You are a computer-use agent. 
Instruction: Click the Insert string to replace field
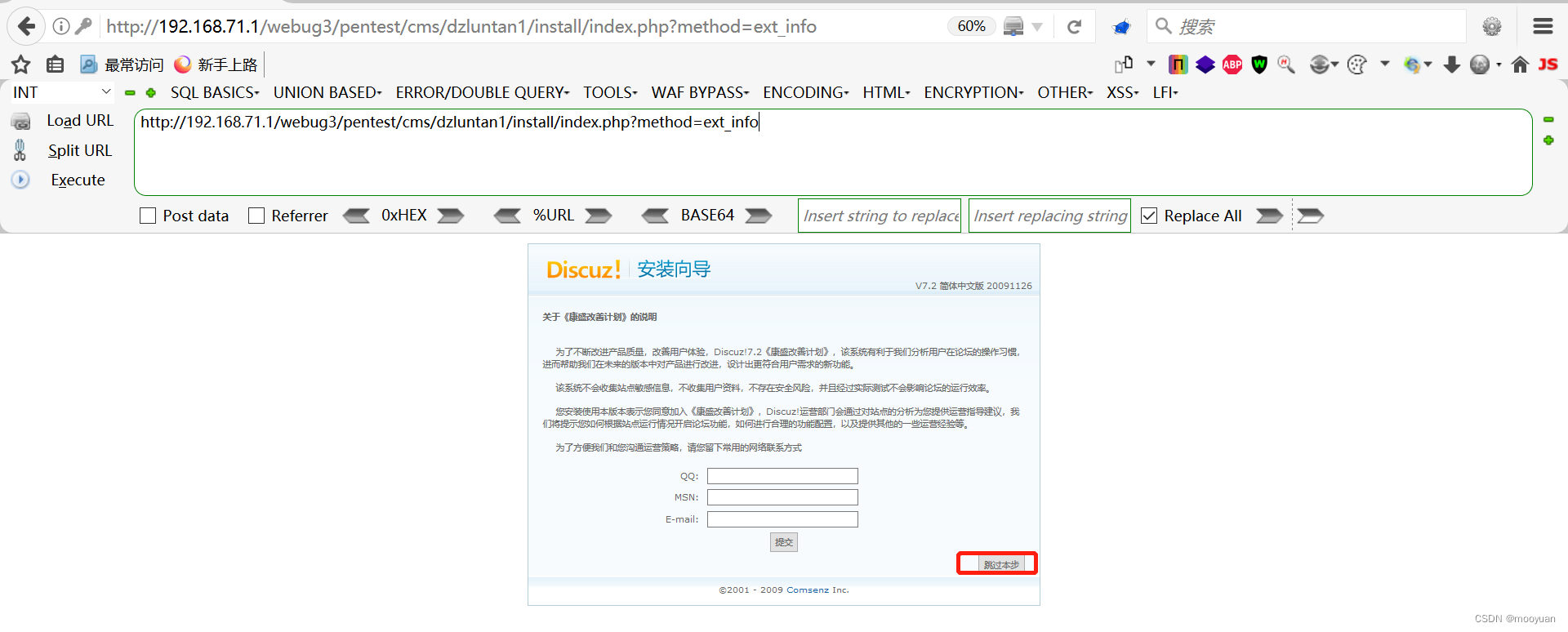(x=880, y=216)
